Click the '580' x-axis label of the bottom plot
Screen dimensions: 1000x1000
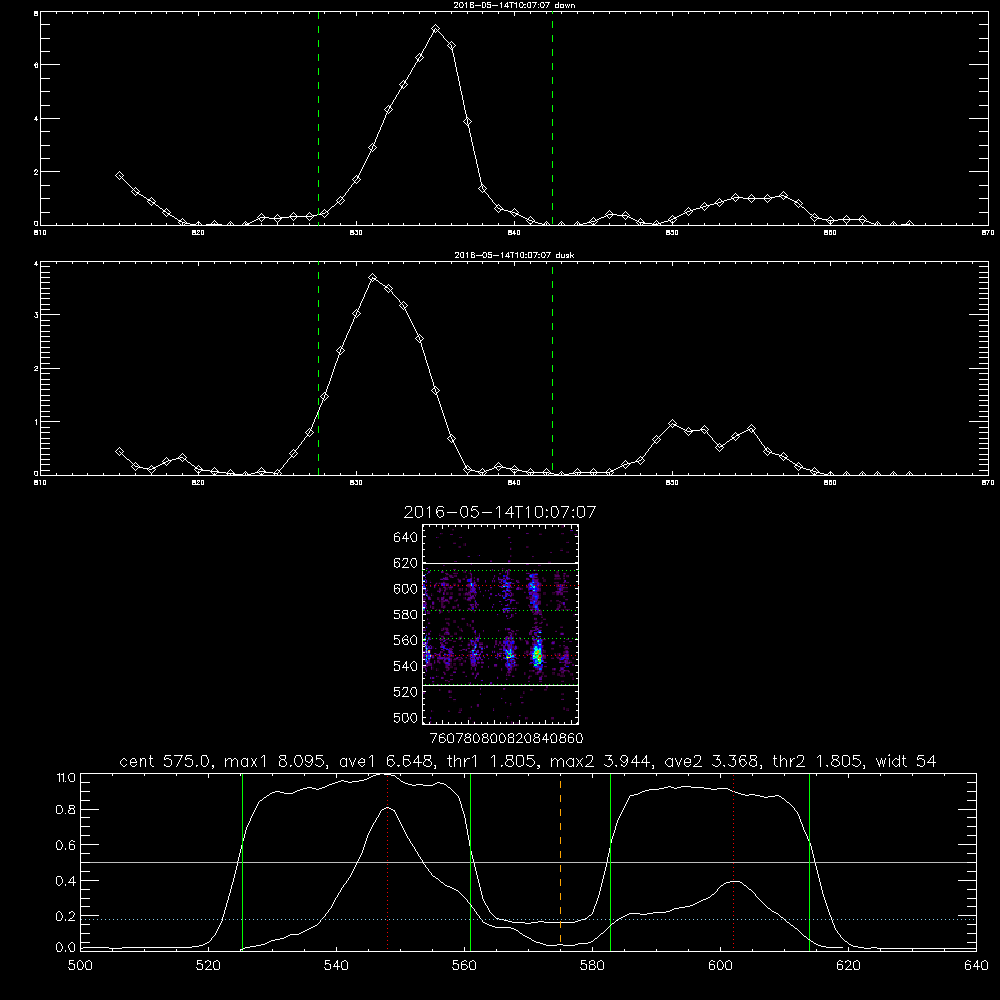click(592, 965)
